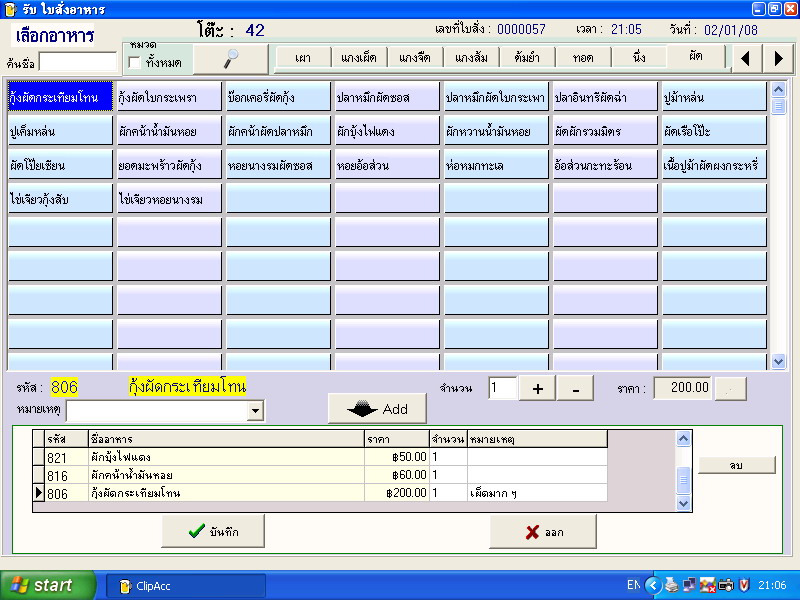800x600 pixels.
Task: Select order row 821 ผักบุ้งไฟแดง
Action: (x=200, y=456)
